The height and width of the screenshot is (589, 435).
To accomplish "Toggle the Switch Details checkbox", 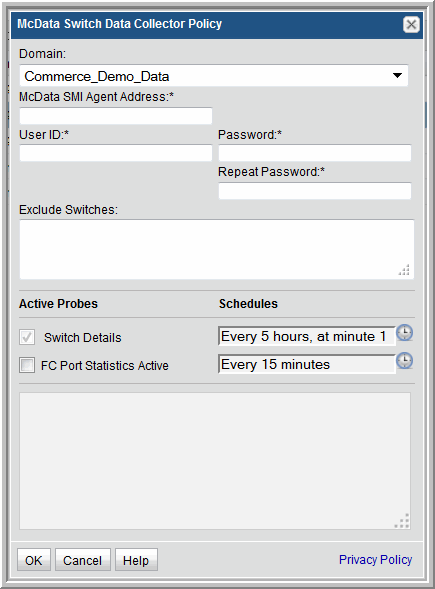I will [27, 337].
